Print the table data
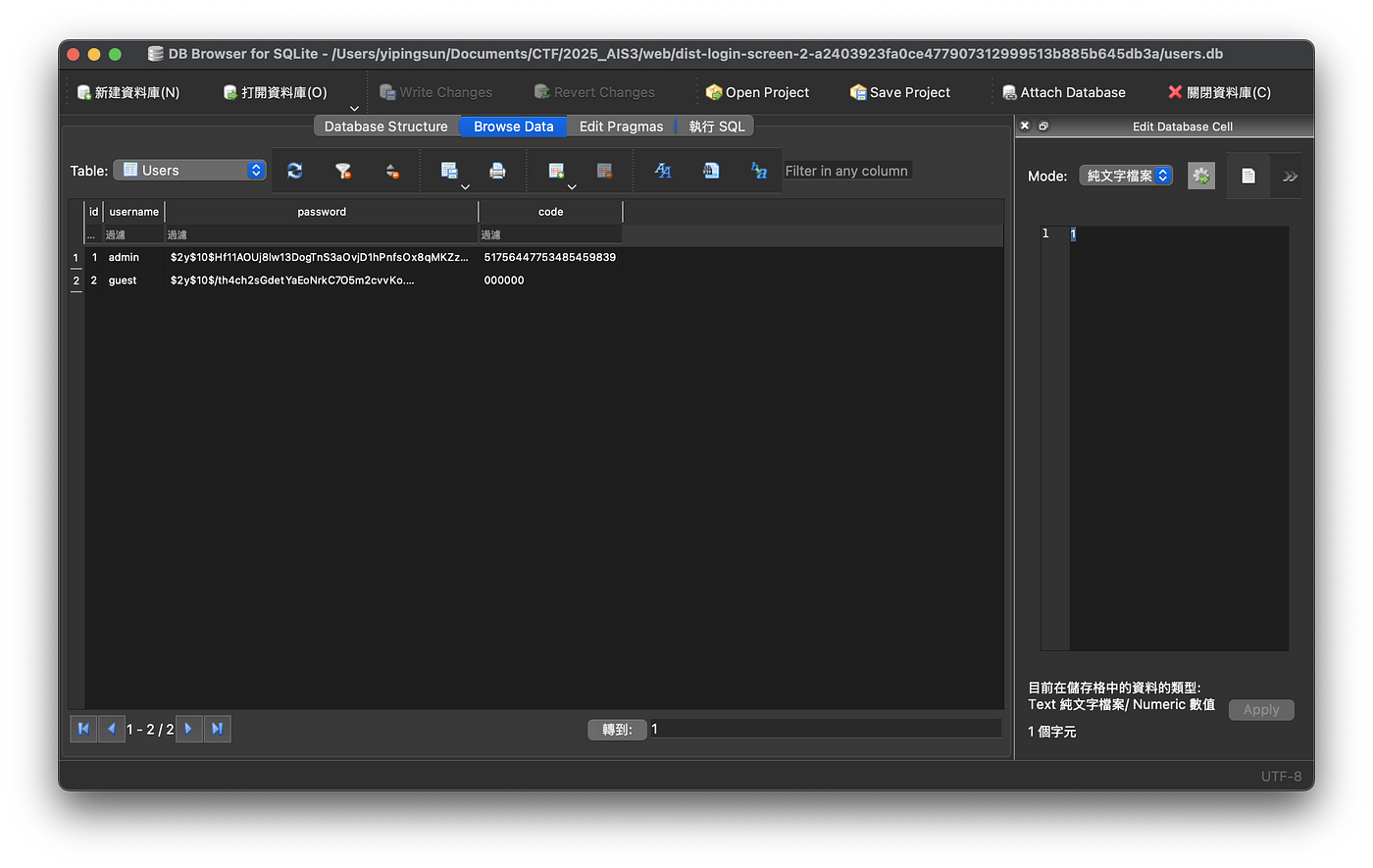This screenshot has height=868, width=1373. point(497,171)
